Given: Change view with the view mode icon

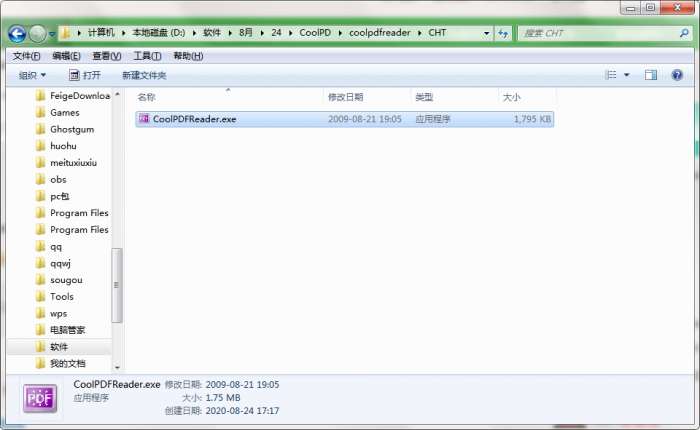Looking at the screenshot, I should [x=610, y=75].
